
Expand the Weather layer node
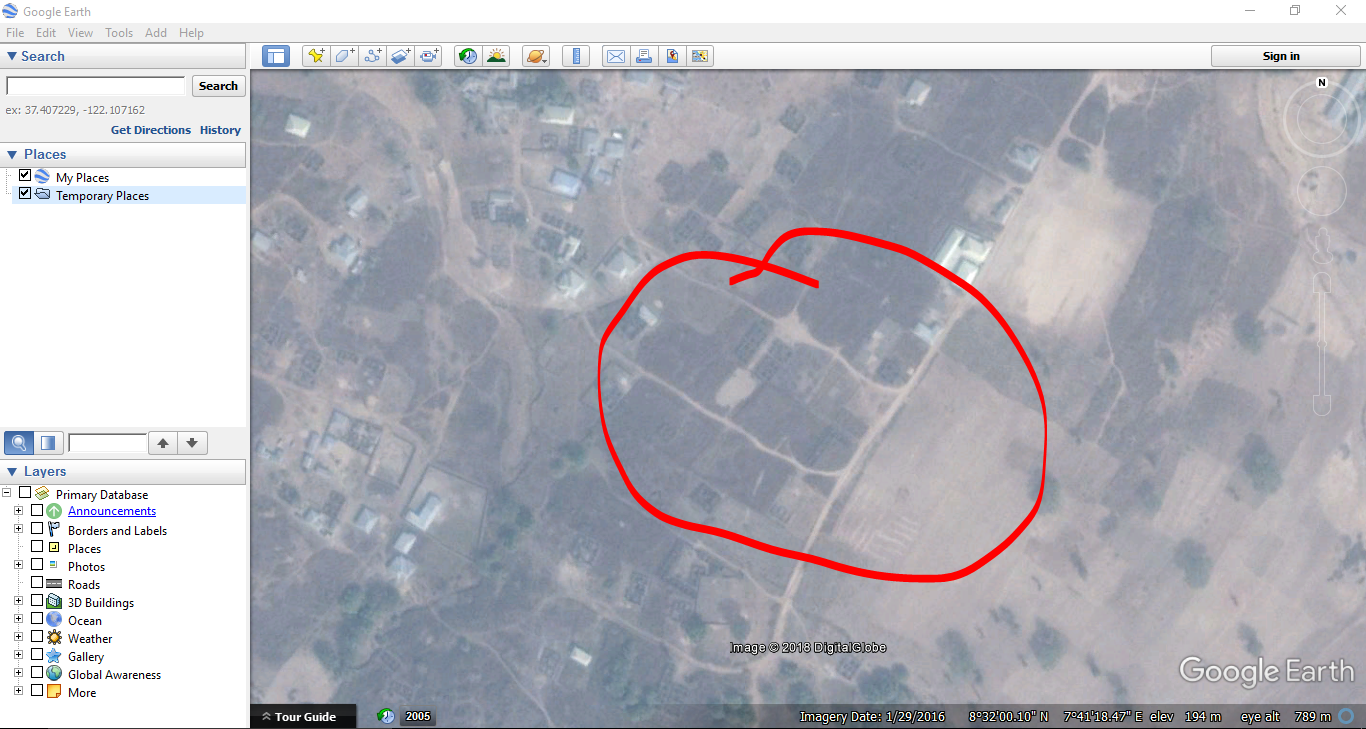(17, 636)
